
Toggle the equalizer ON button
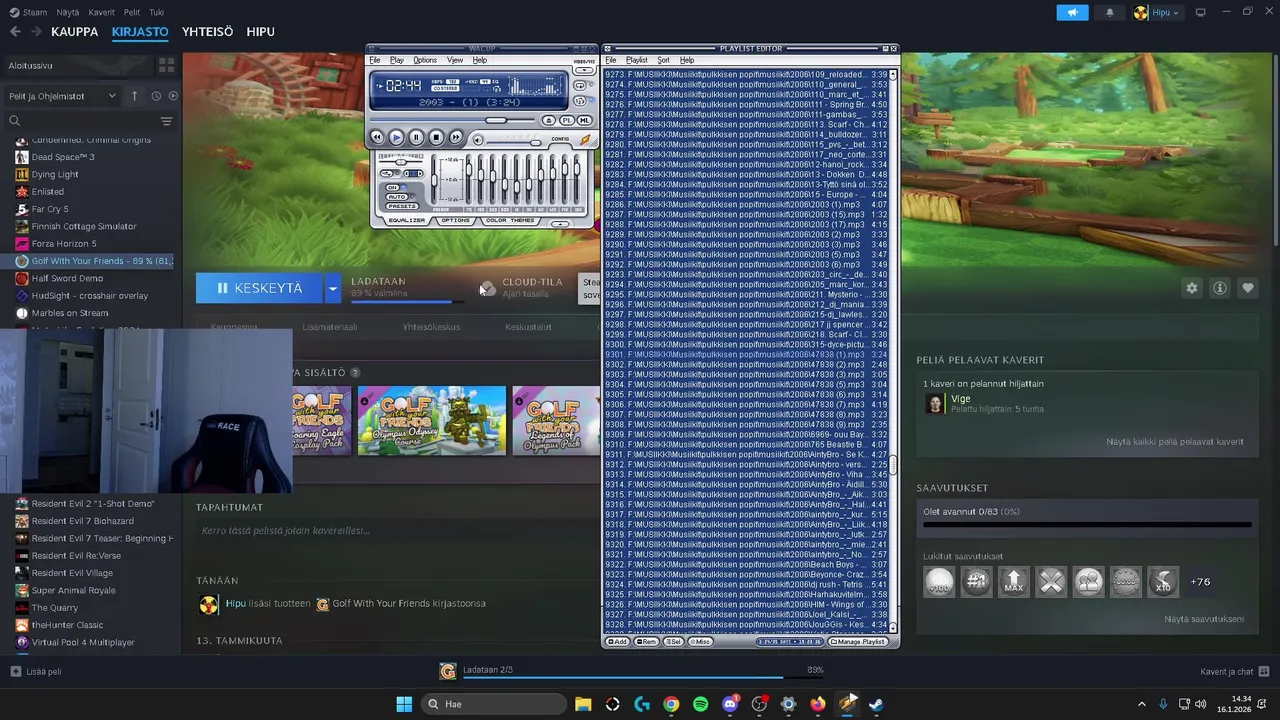(x=392, y=187)
